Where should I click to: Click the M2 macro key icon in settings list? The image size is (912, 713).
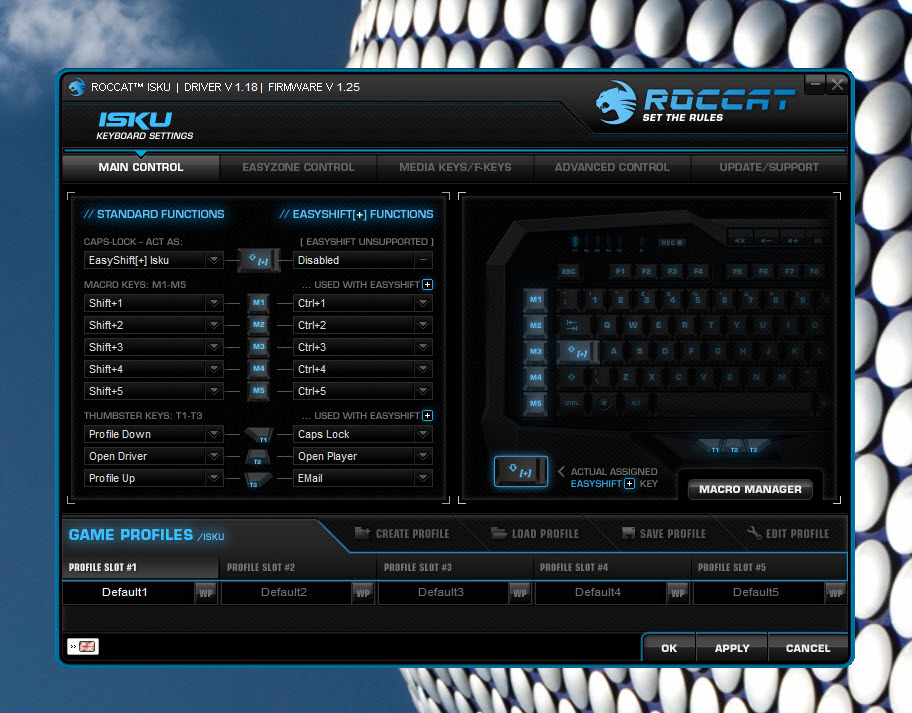click(x=258, y=325)
